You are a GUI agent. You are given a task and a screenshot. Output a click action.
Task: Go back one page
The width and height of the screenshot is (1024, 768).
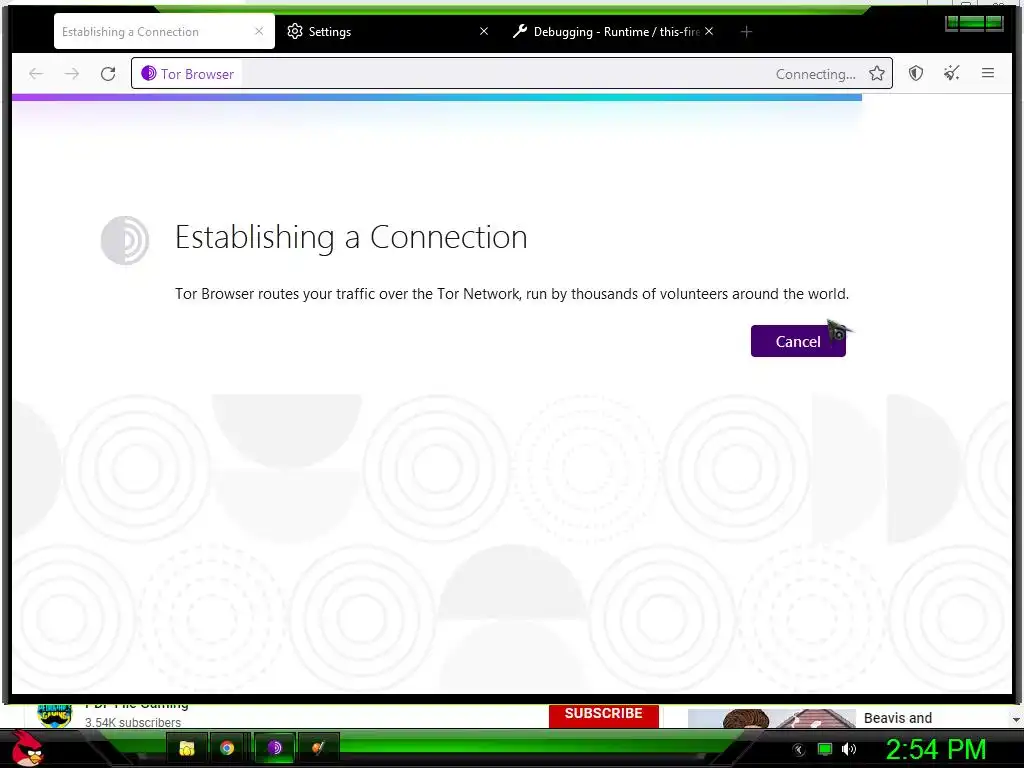pyautogui.click(x=36, y=74)
